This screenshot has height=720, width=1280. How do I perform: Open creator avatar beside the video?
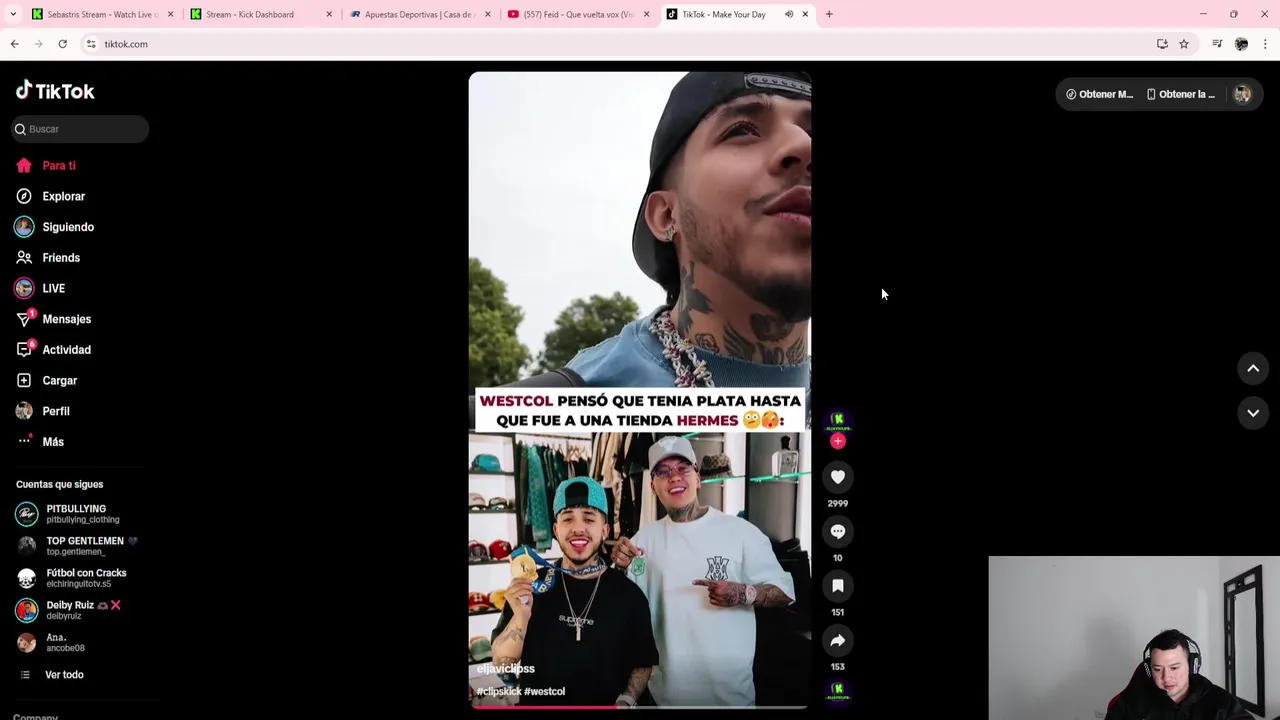click(x=838, y=420)
